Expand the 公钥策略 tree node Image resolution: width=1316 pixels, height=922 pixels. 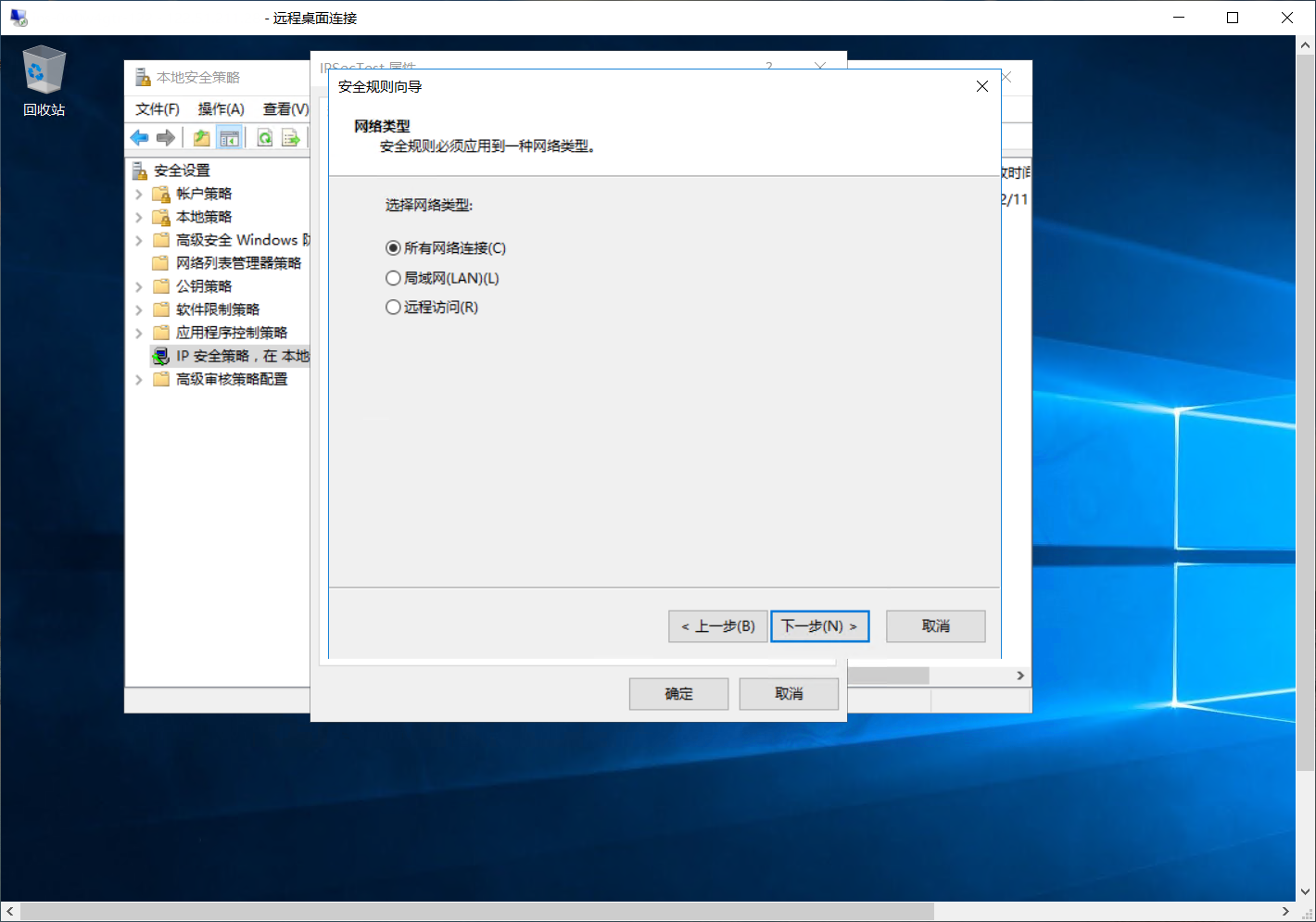click(x=139, y=286)
